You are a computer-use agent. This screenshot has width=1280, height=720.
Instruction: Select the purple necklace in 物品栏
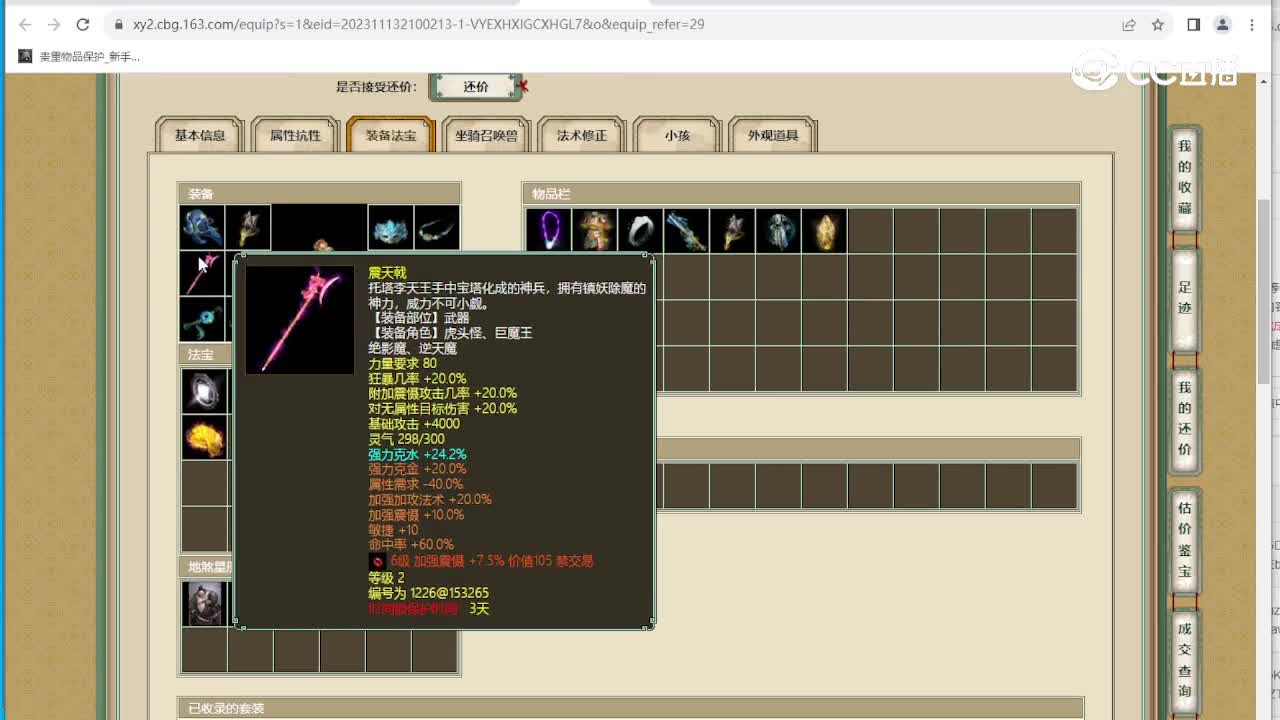point(549,230)
